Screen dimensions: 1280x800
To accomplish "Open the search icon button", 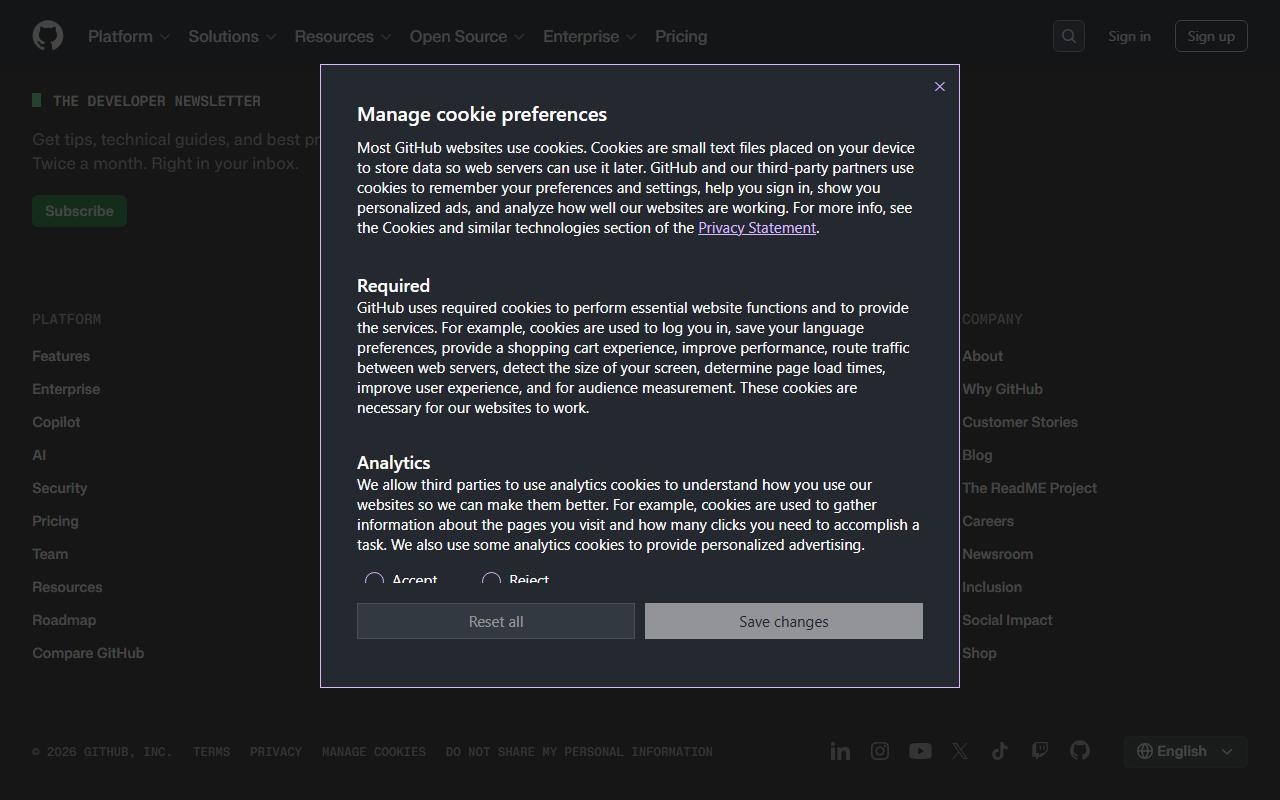I will (x=1069, y=36).
